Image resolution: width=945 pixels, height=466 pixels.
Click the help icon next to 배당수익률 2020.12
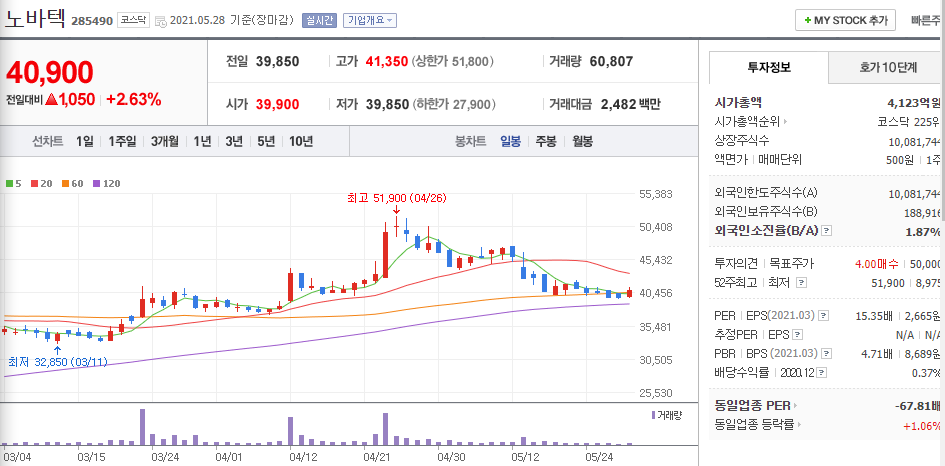(822, 373)
